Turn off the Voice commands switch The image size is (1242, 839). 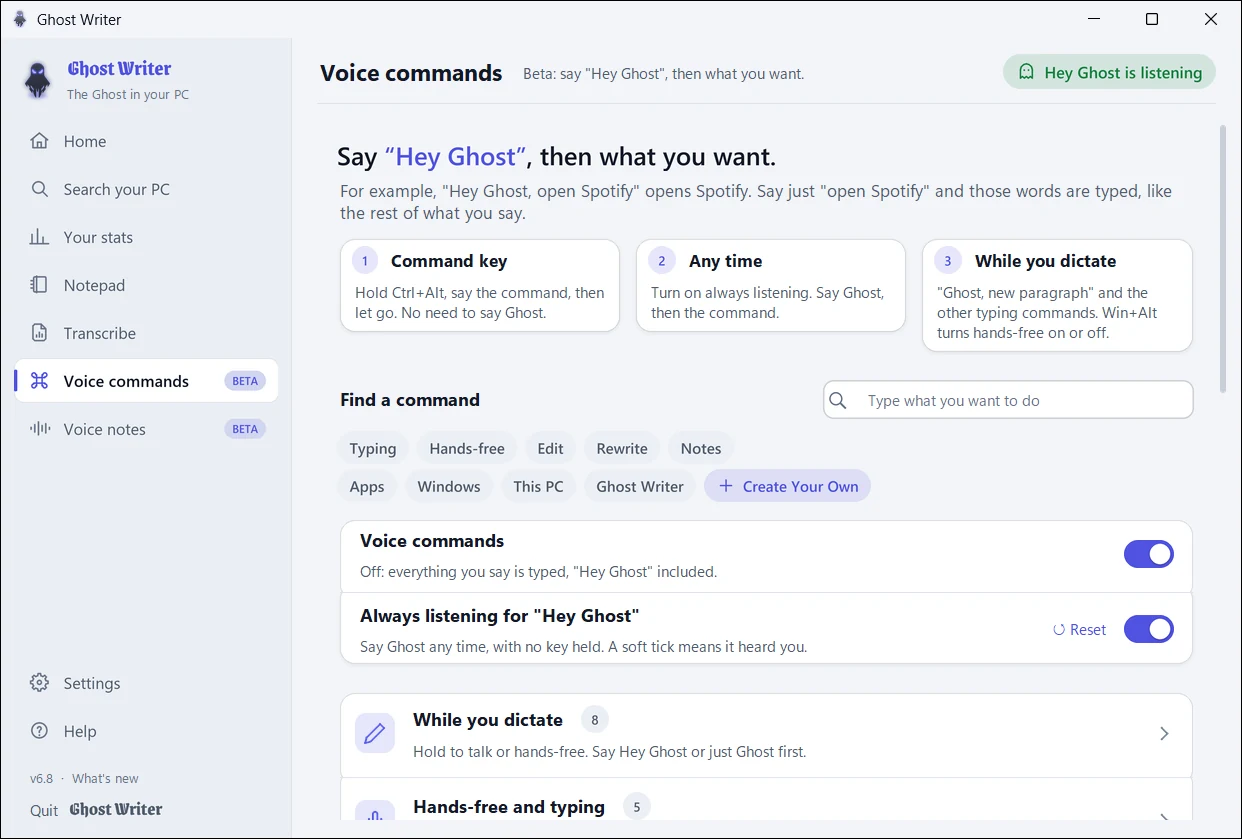coord(1149,554)
